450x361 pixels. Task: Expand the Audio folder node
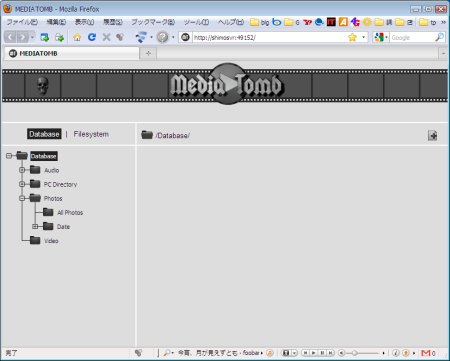[22, 170]
